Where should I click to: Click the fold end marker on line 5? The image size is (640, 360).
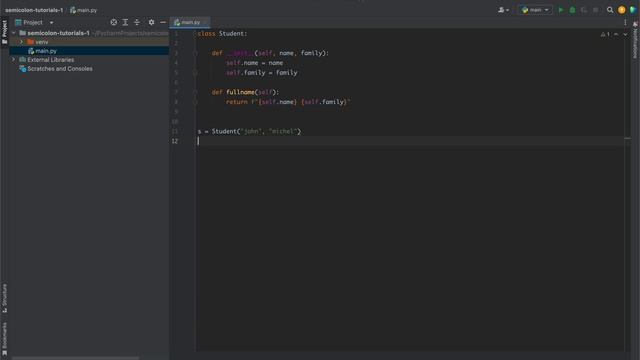(x=195, y=73)
